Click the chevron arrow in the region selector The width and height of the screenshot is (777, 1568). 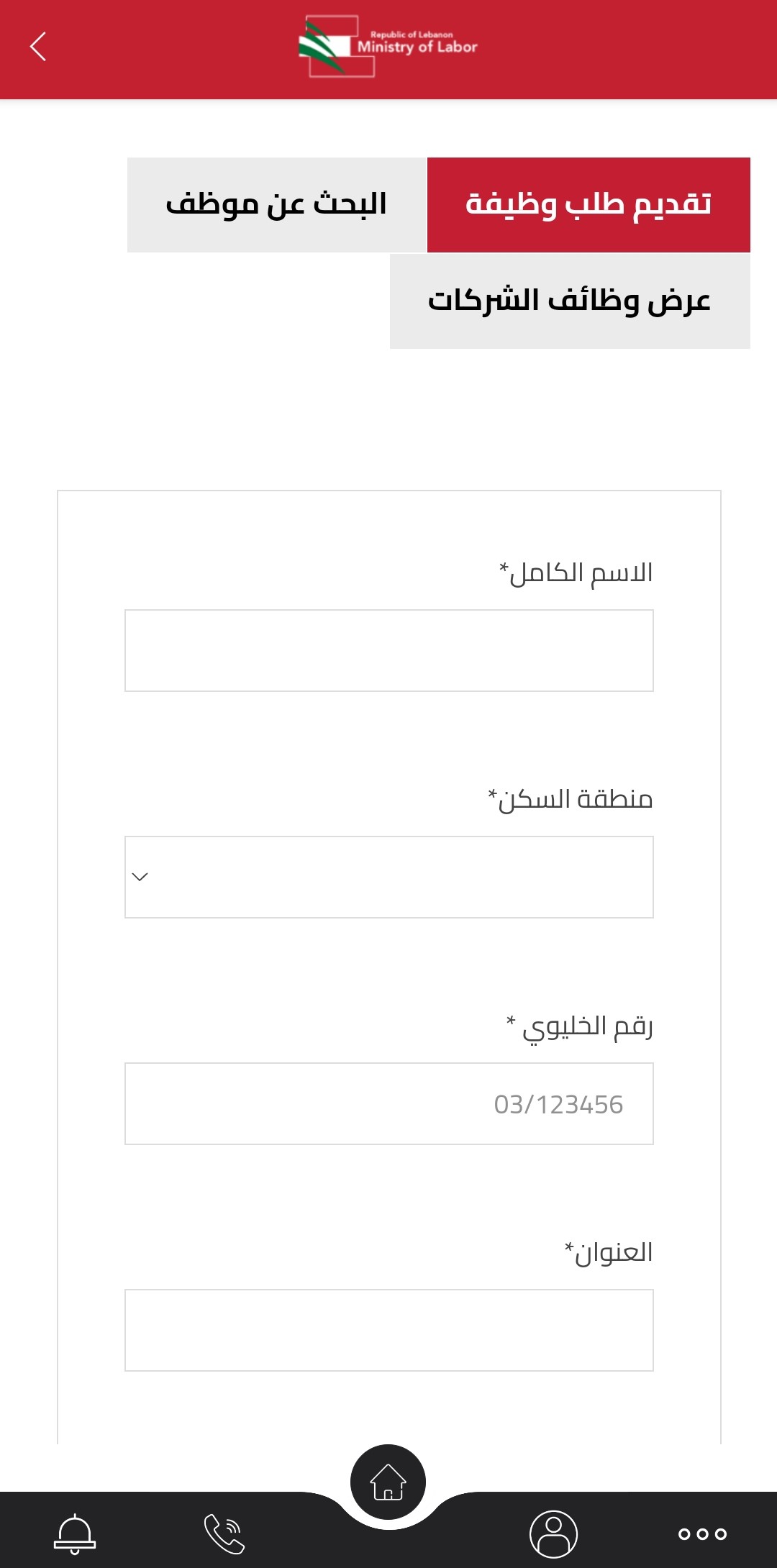pyautogui.click(x=140, y=877)
